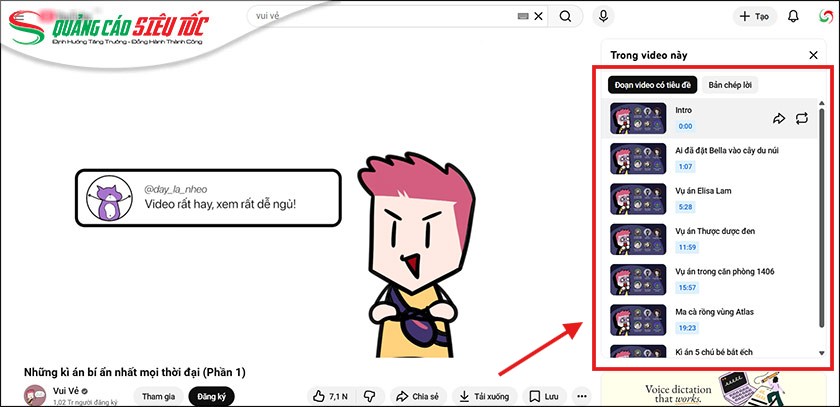Dislike the video
The width and height of the screenshot is (840, 407).
coord(370,396)
